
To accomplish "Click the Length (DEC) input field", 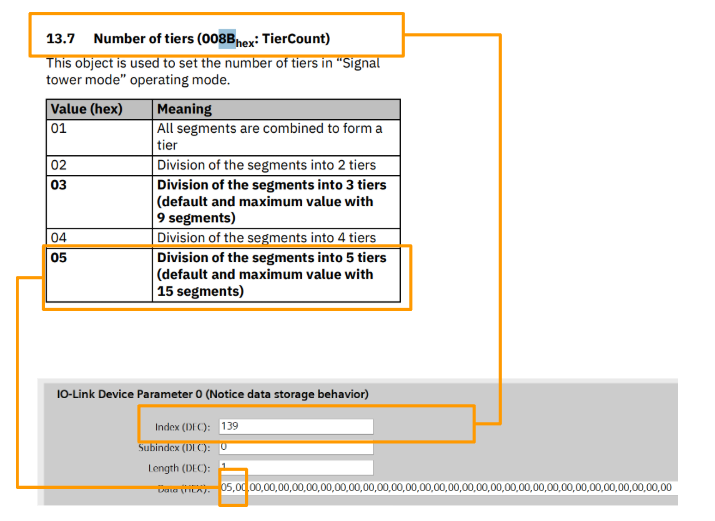I will 295,467.
